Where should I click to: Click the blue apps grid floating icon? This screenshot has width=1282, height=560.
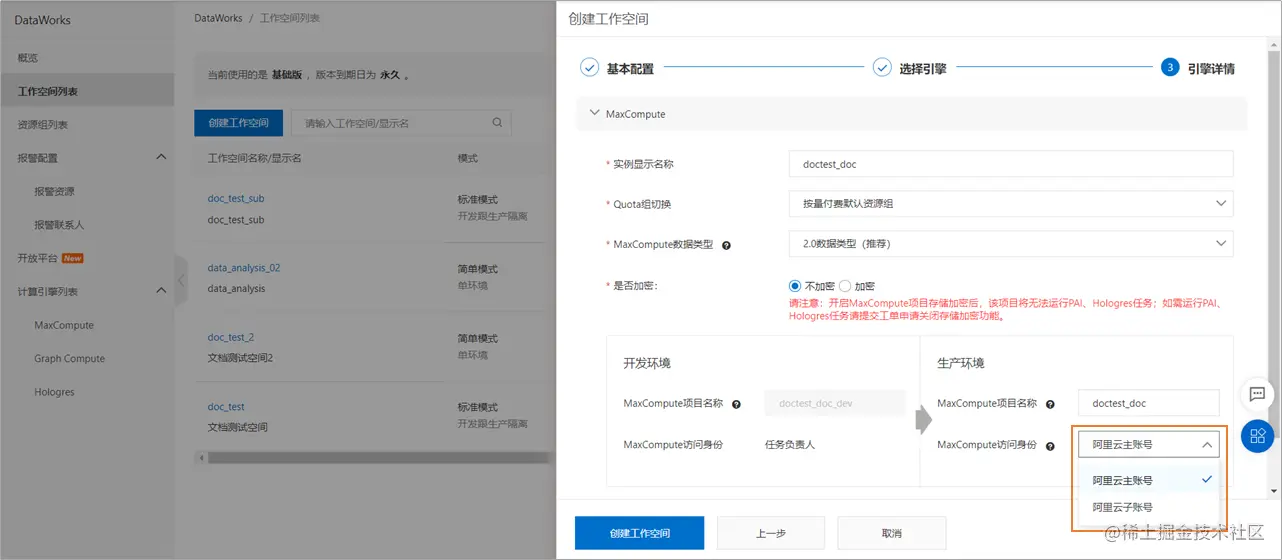1257,436
